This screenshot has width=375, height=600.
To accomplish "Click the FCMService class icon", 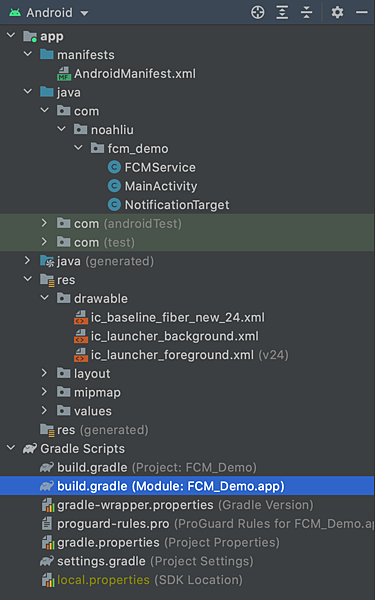I will 114,168.
